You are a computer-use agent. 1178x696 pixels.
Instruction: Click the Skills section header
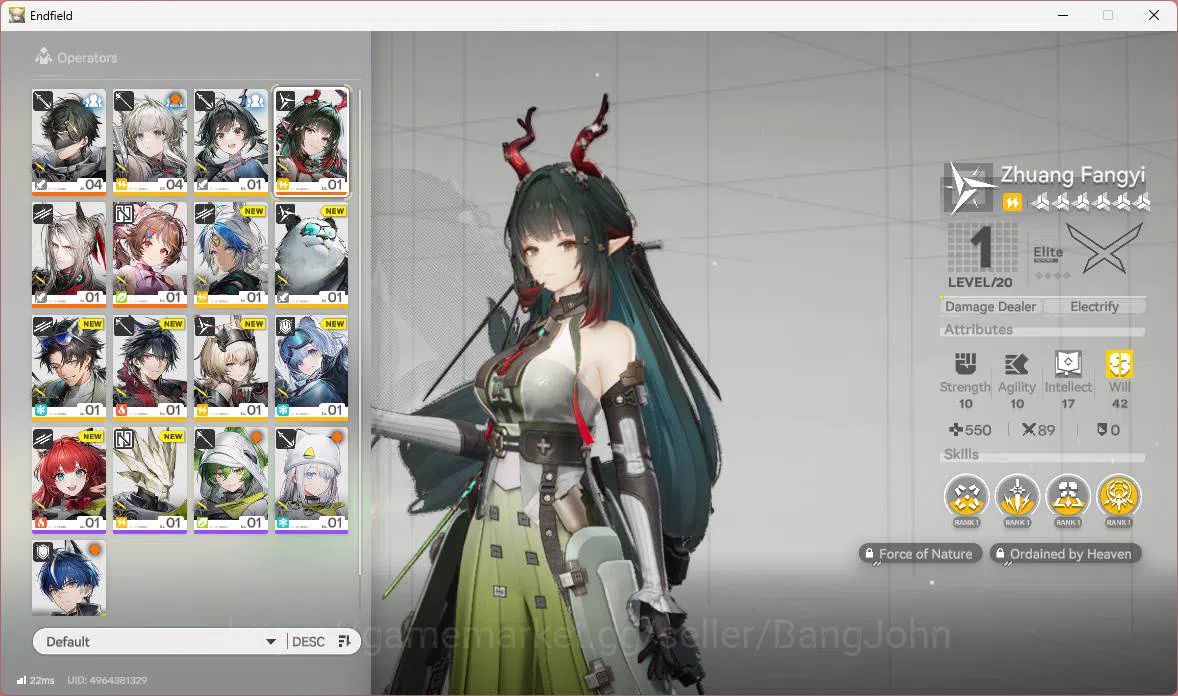[961, 454]
